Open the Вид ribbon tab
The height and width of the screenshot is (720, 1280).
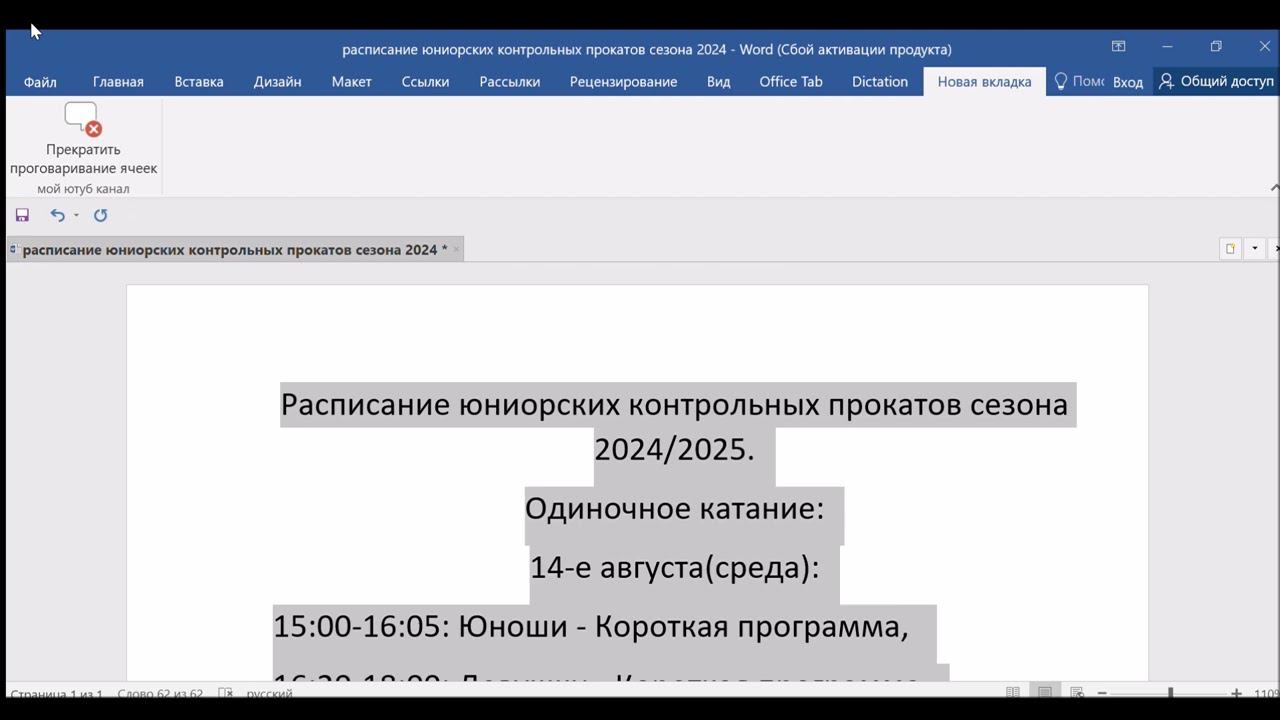(x=718, y=82)
